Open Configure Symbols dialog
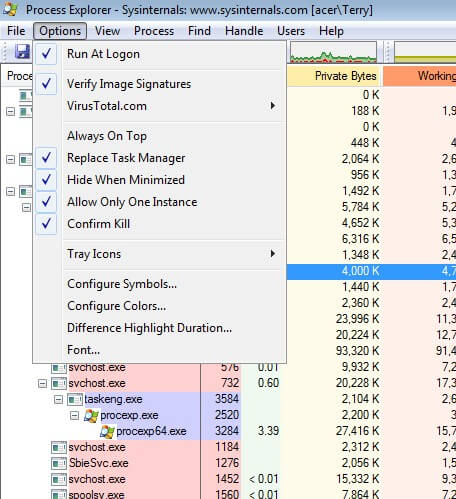Viewport: 456px width, 499px height. tap(159, 284)
